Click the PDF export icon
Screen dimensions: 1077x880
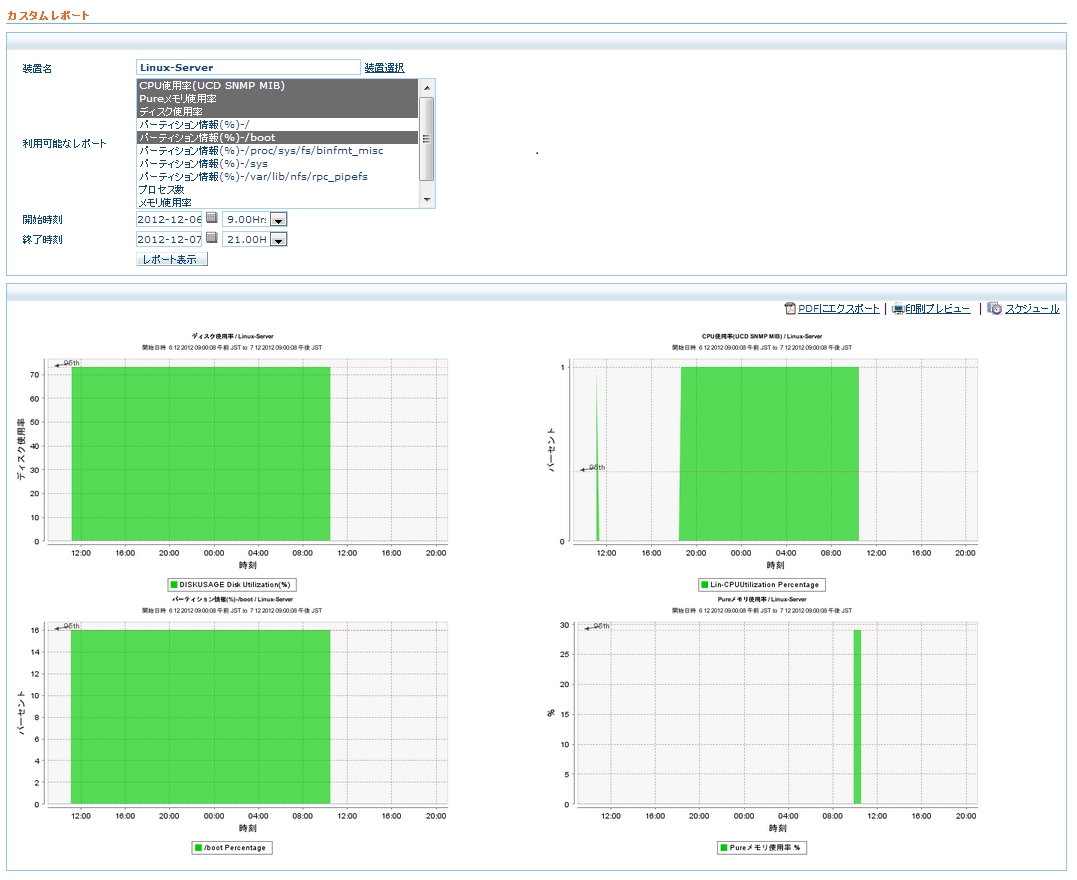click(790, 309)
